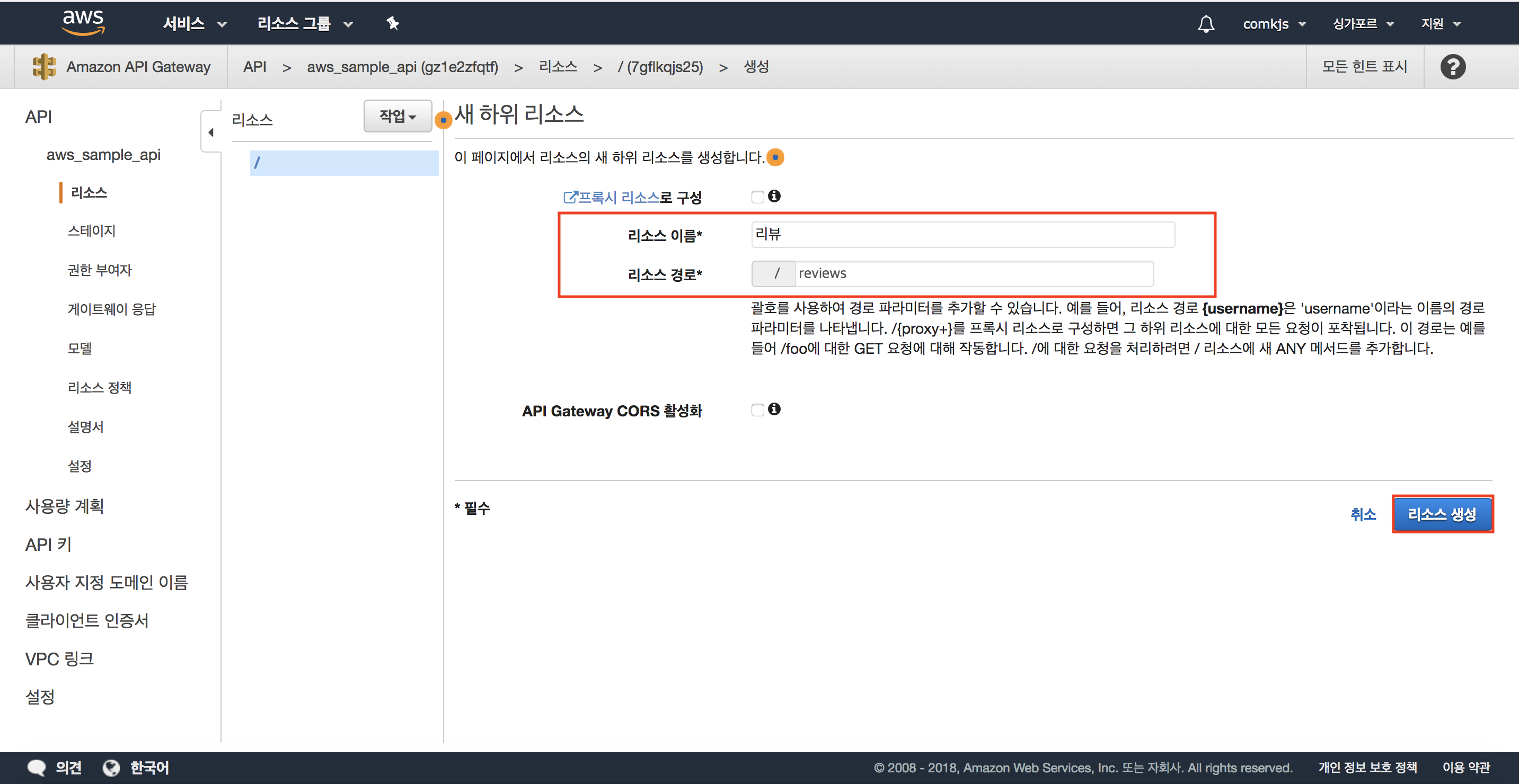Open the help question mark icon
This screenshot has width=1519, height=784.
(x=1452, y=67)
